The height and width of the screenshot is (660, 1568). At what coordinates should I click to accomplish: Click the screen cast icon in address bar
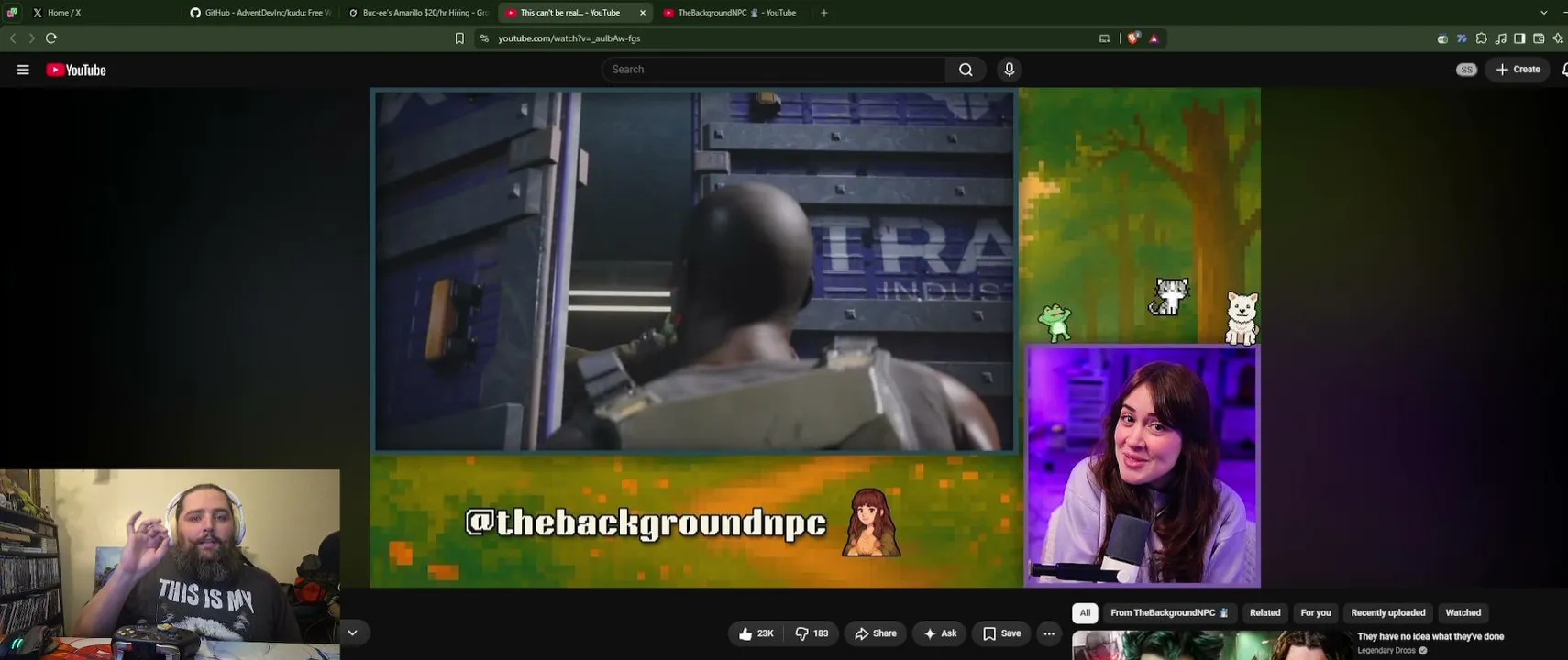tap(1104, 38)
